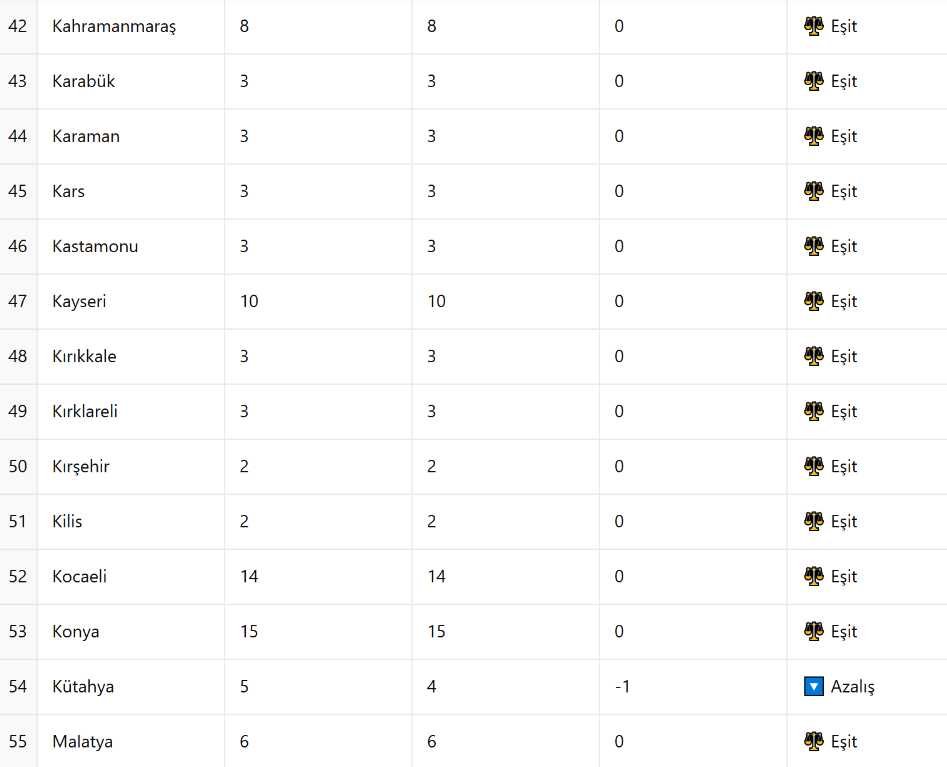Click the first 10 value for Kayseri
The image size is (947, 767).
click(249, 301)
